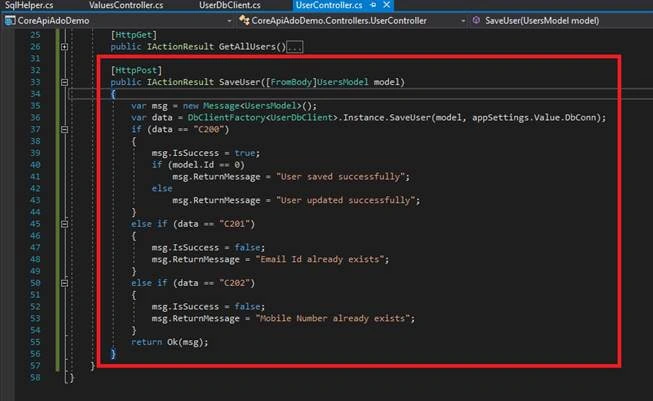Collapse the SaveUser method on line 33
This screenshot has width=653, height=401.
[x=65, y=82]
